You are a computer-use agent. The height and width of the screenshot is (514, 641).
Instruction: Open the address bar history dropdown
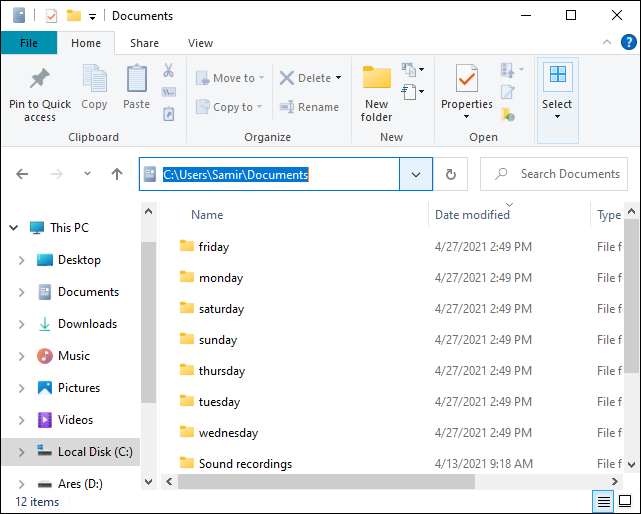coord(416,174)
